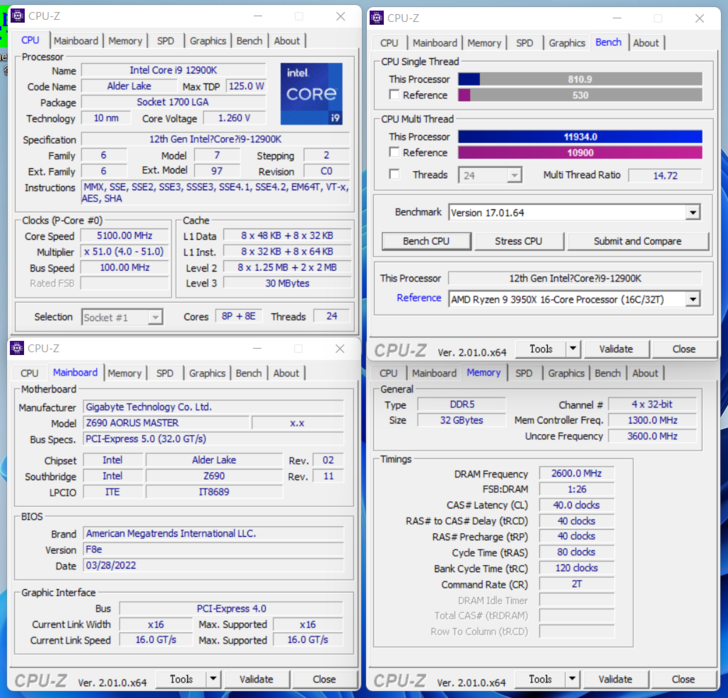Click the Stress CPU button
Viewport: 728px width, 698px height.
click(x=519, y=241)
